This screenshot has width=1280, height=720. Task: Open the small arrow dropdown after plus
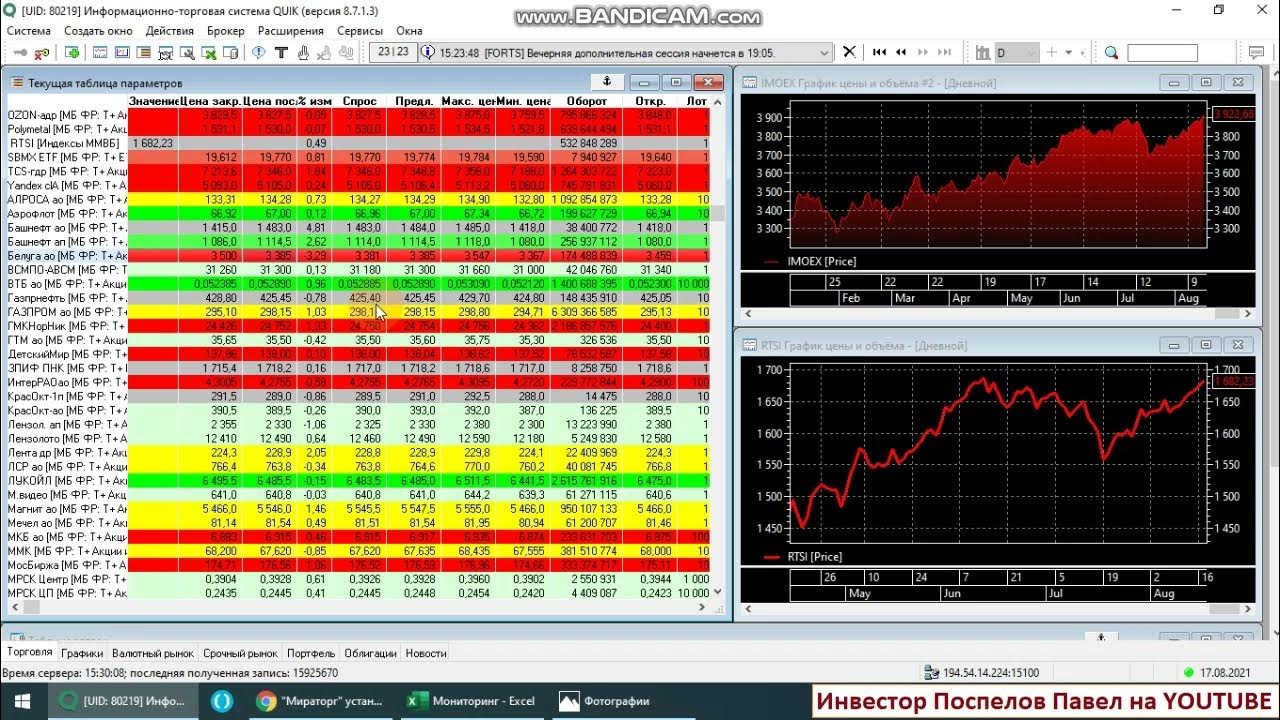tap(1068, 52)
